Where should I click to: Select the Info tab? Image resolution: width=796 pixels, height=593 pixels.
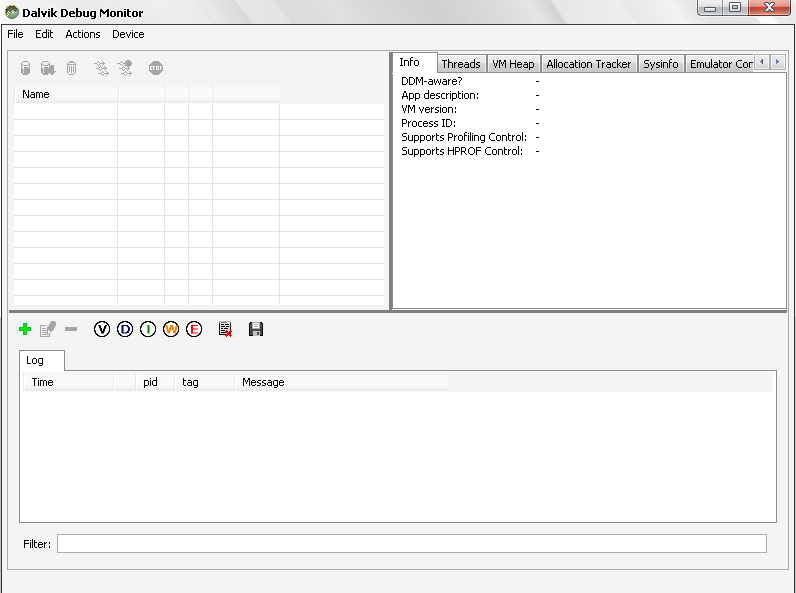click(414, 62)
